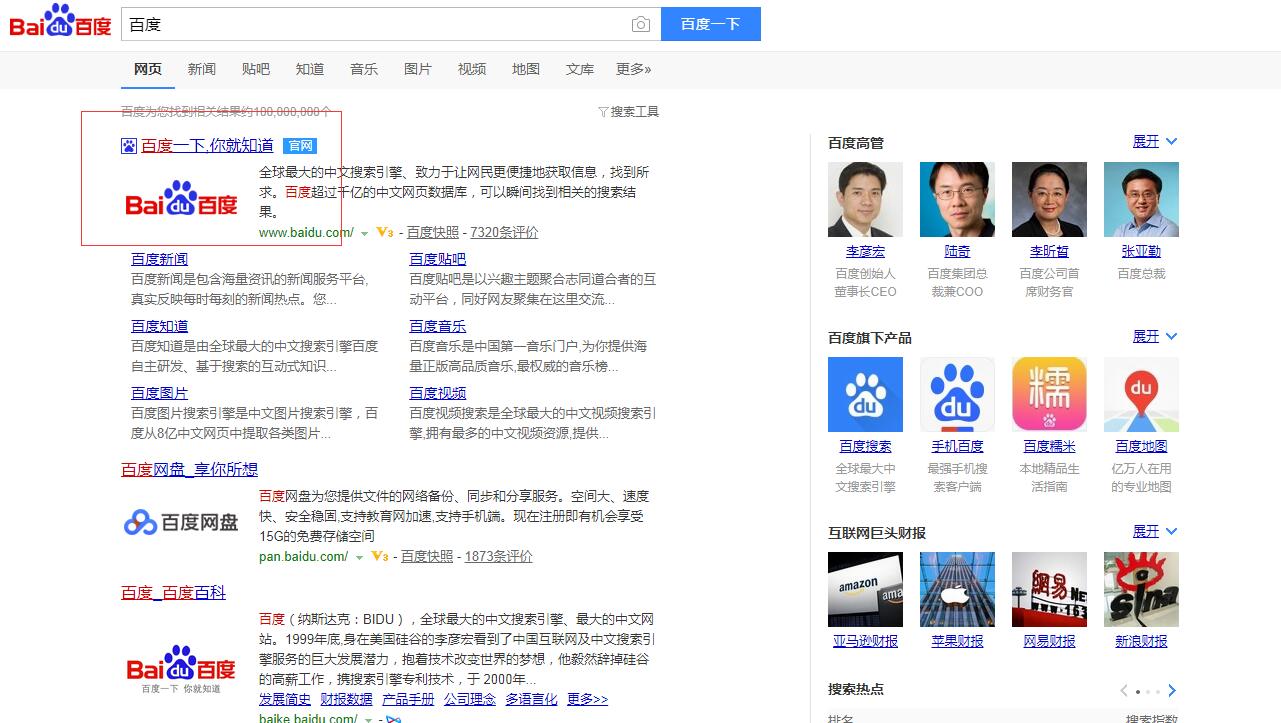Image resolution: width=1281 pixels, height=723 pixels.
Task: Switch to the 新闻 tab
Action: (202, 69)
